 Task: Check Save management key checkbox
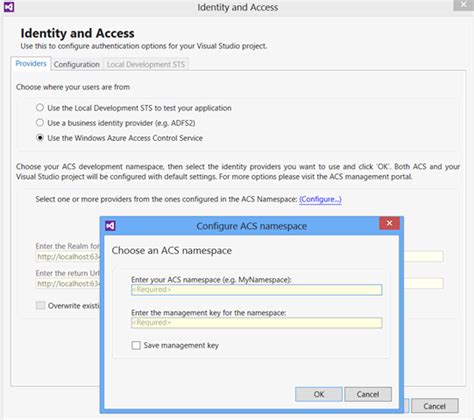point(136,345)
